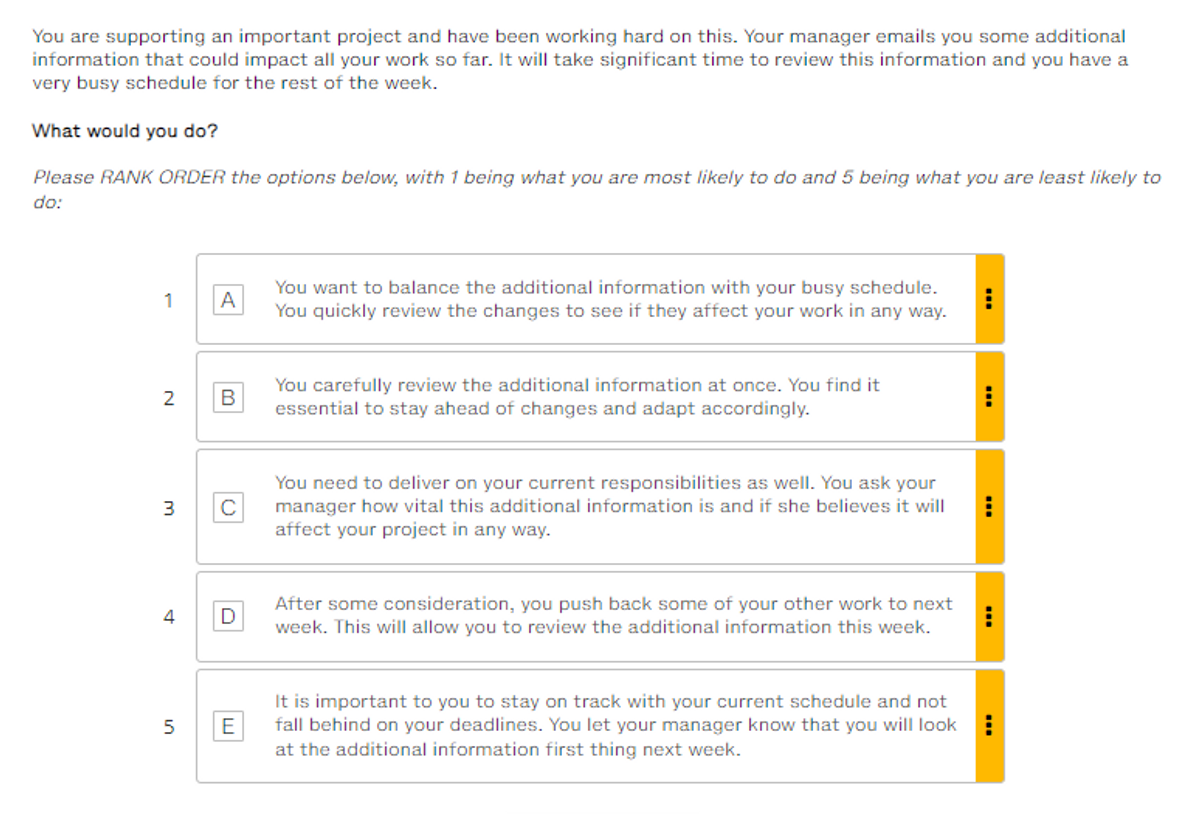Image resolution: width=1200 pixels, height=814 pixels.
Task: Select the letter box labeled C
Action: 227,506
